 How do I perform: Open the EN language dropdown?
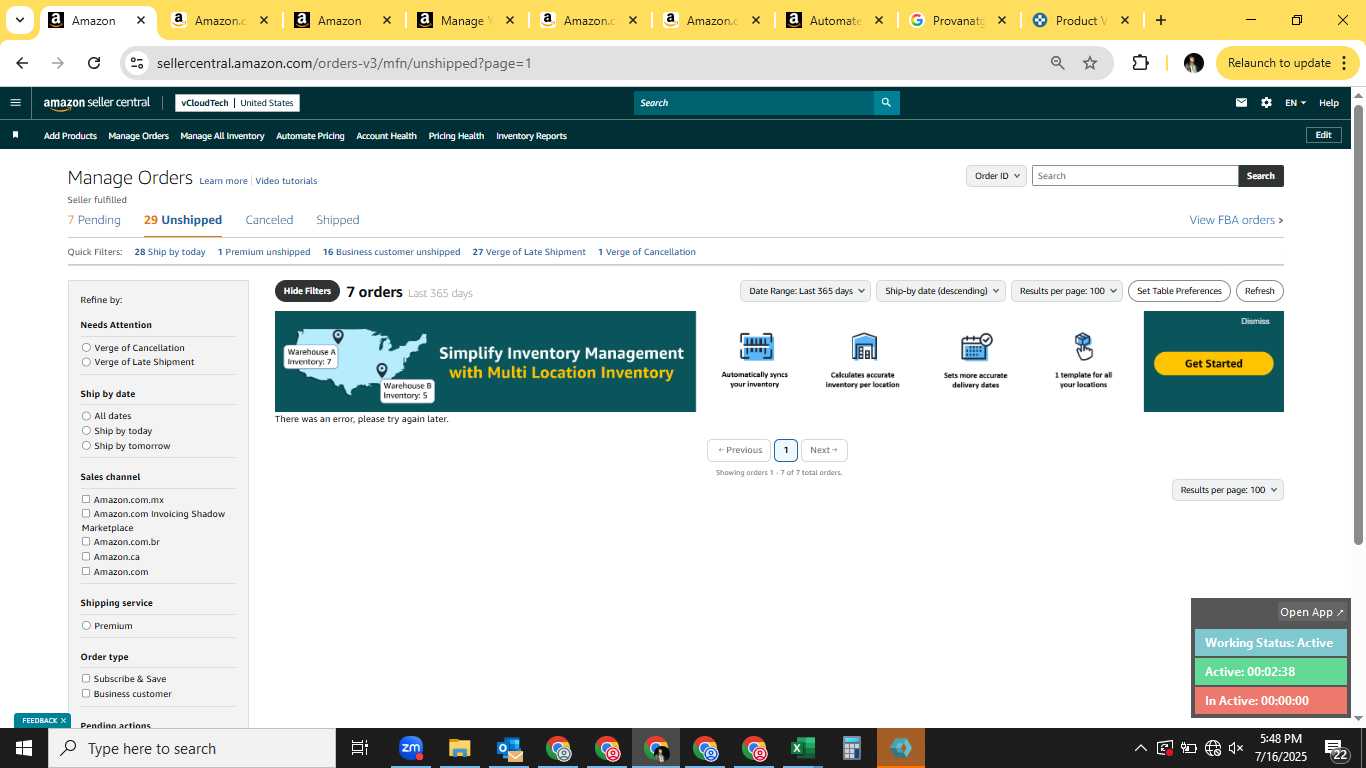[x=1295, y=103]
